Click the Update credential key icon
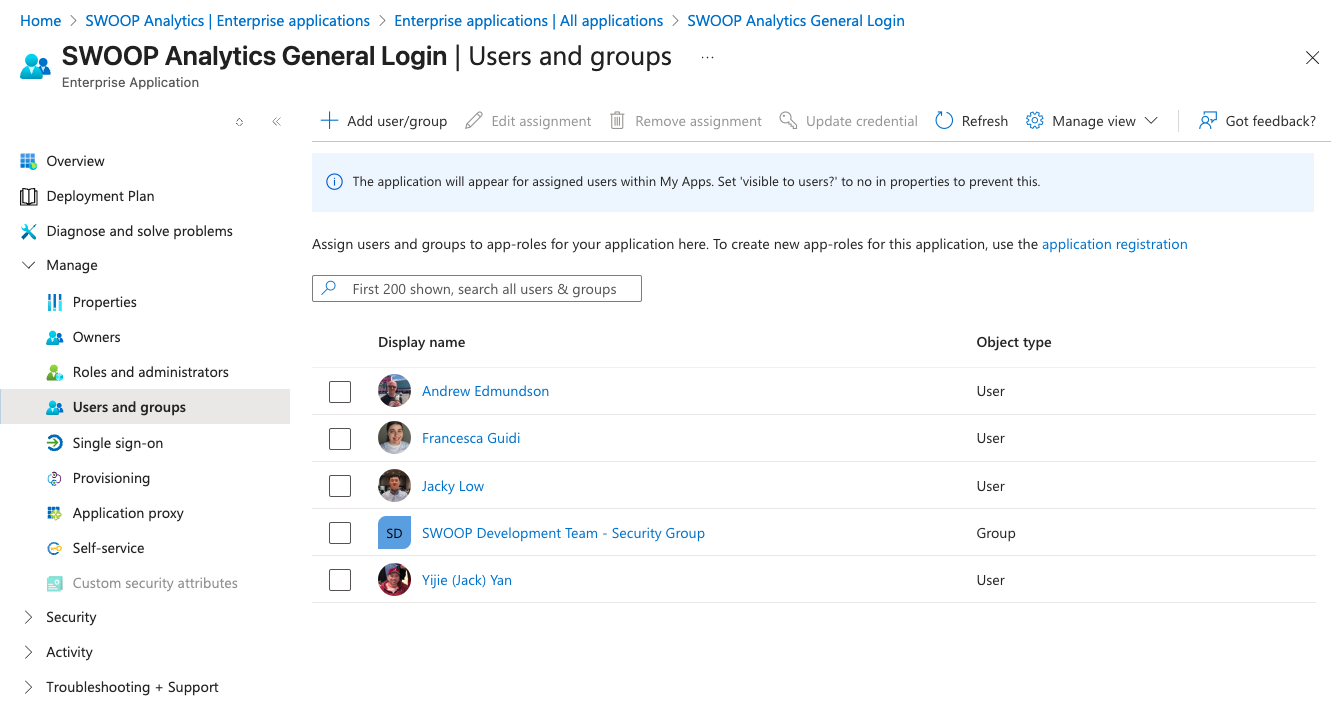 788,121
